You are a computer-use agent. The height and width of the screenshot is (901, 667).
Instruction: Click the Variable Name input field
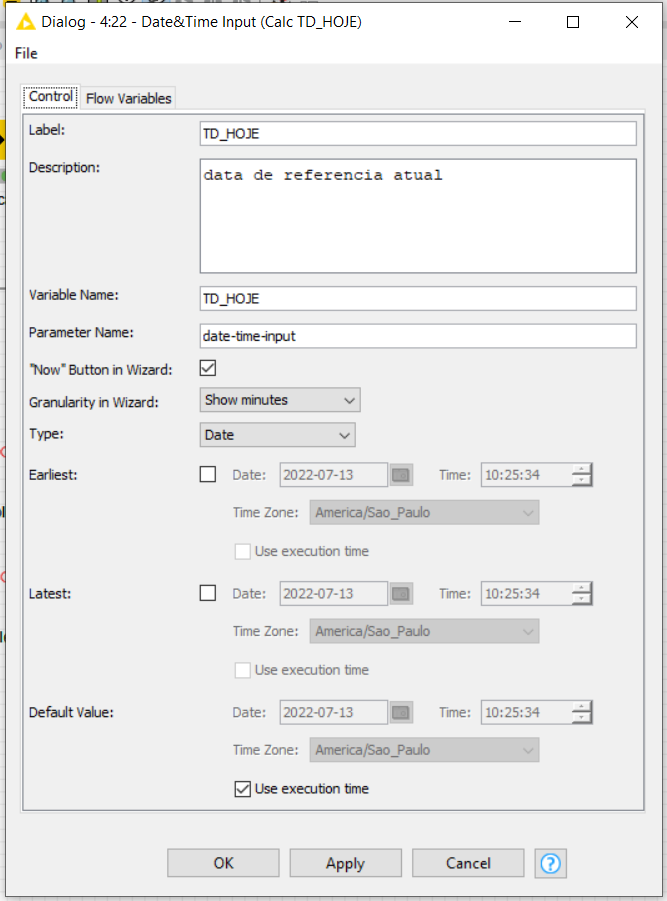click(x=418, y=299)
